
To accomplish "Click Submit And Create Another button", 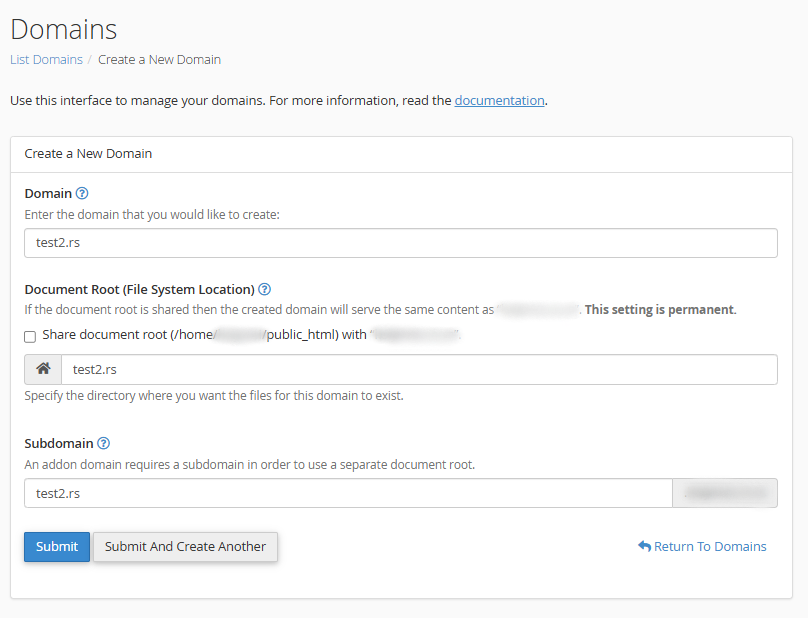I will [x=186, y=546].
